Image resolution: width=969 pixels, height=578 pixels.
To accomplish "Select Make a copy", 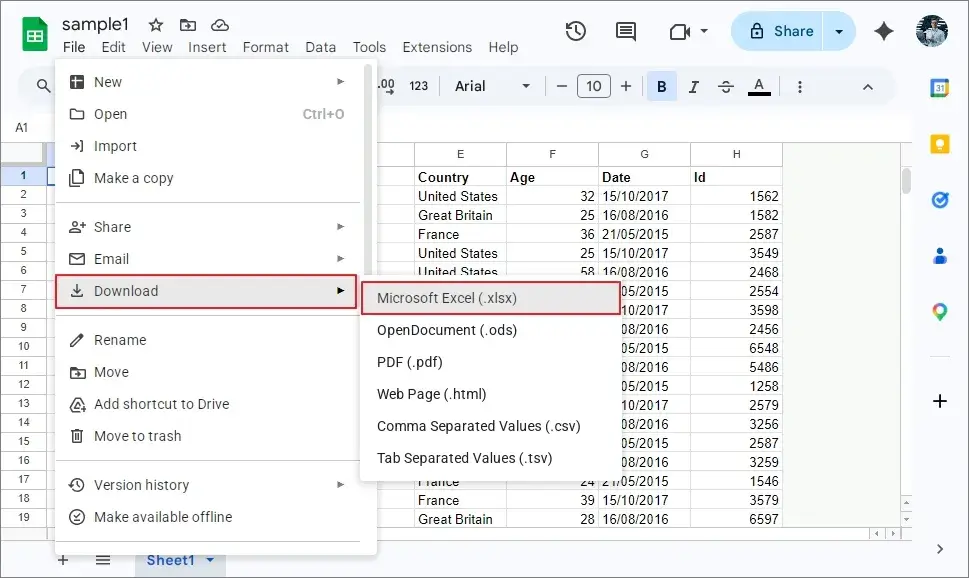I will point(206,178).
